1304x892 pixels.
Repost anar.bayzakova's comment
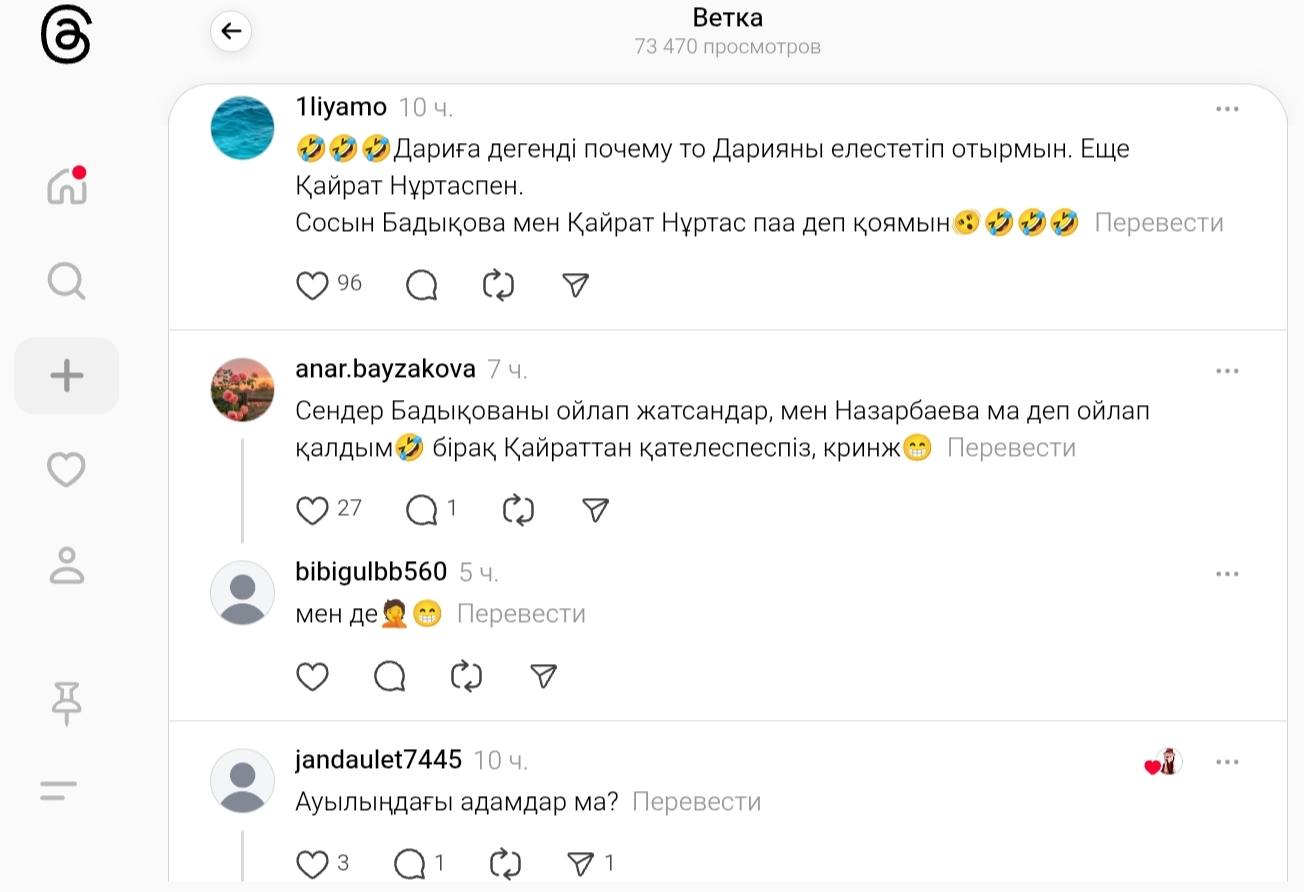[518, 510]
